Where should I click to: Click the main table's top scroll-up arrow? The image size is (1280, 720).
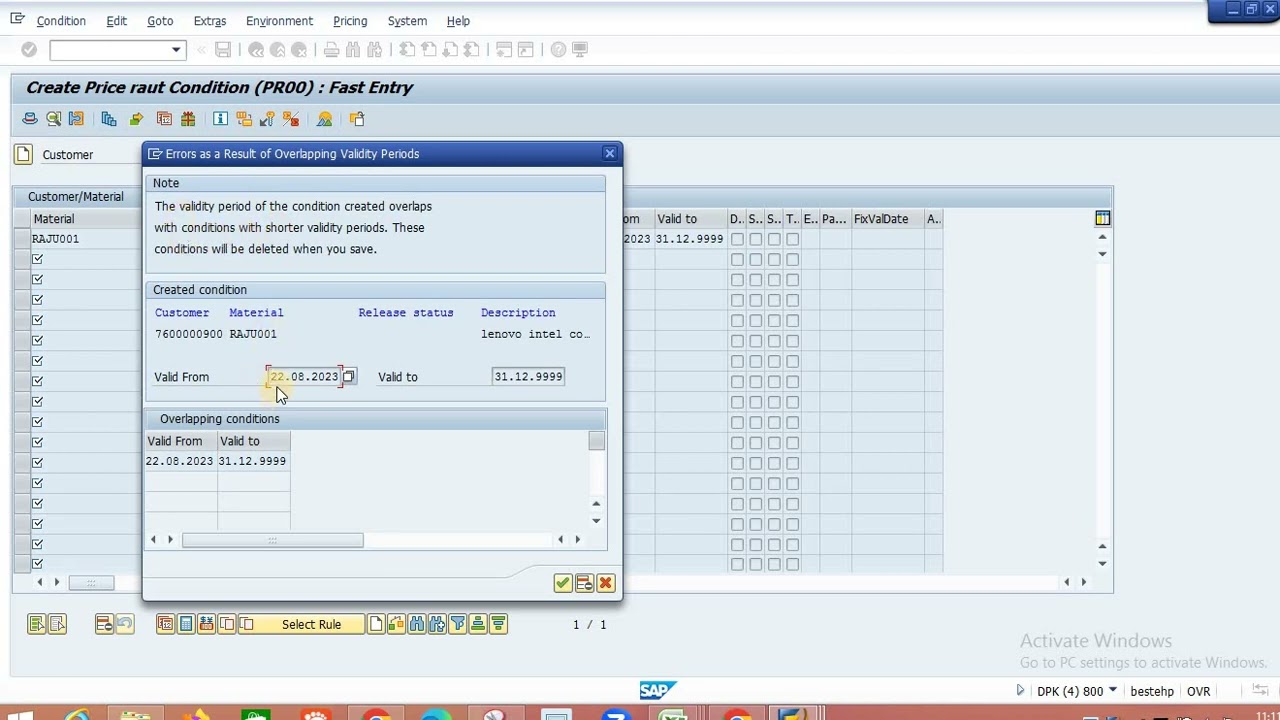click(x=1103, y=237)
